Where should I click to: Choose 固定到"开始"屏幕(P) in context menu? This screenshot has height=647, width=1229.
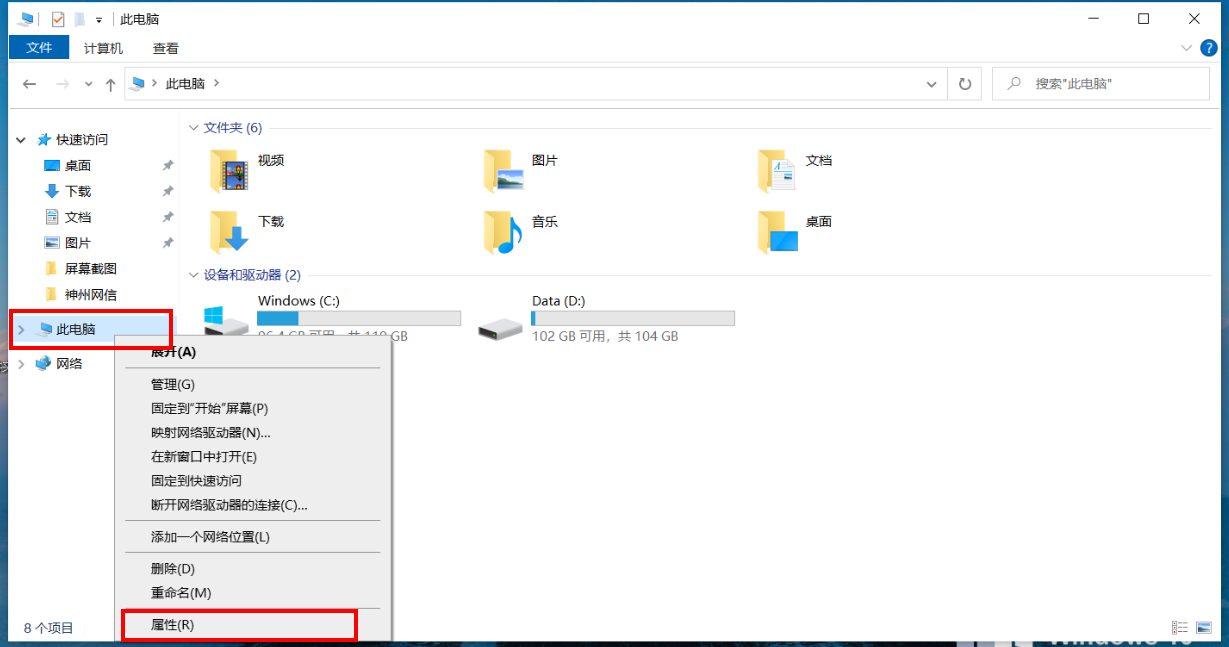tap(253, 408)
